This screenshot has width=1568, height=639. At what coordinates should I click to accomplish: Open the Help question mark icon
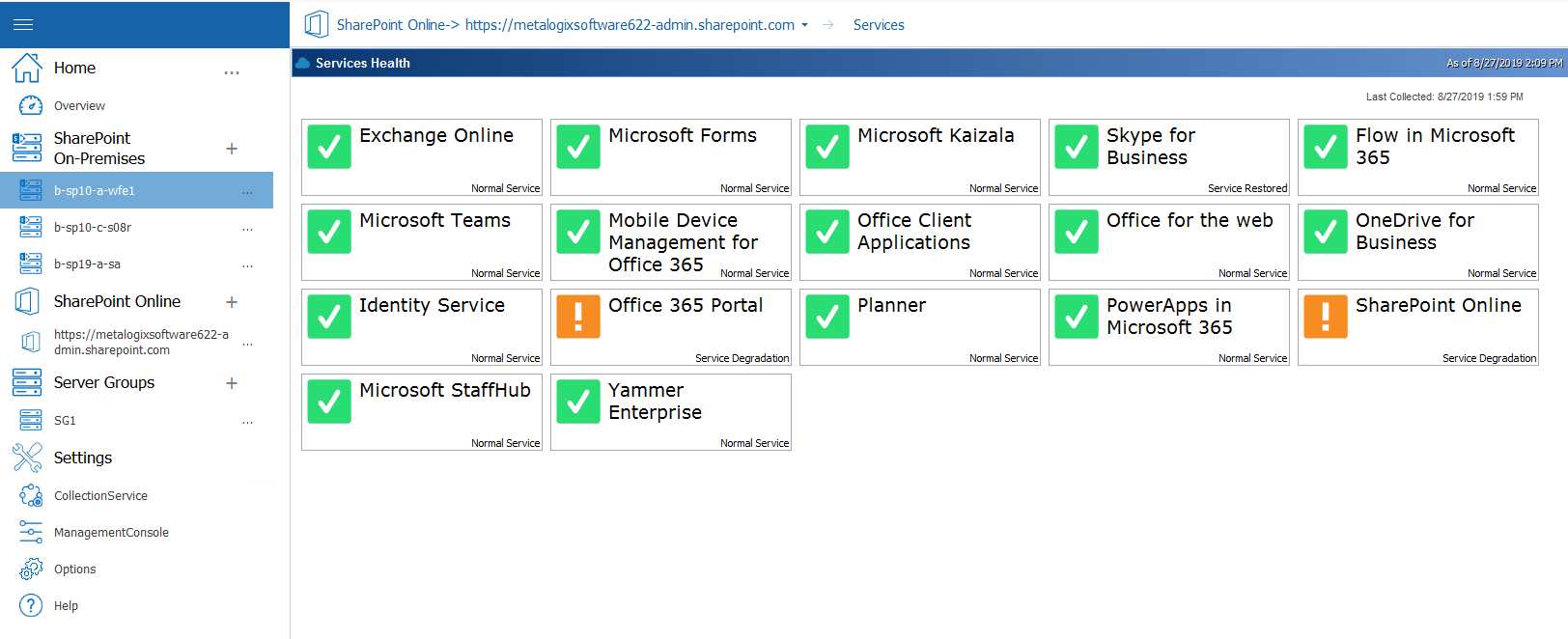coord(31,605)
